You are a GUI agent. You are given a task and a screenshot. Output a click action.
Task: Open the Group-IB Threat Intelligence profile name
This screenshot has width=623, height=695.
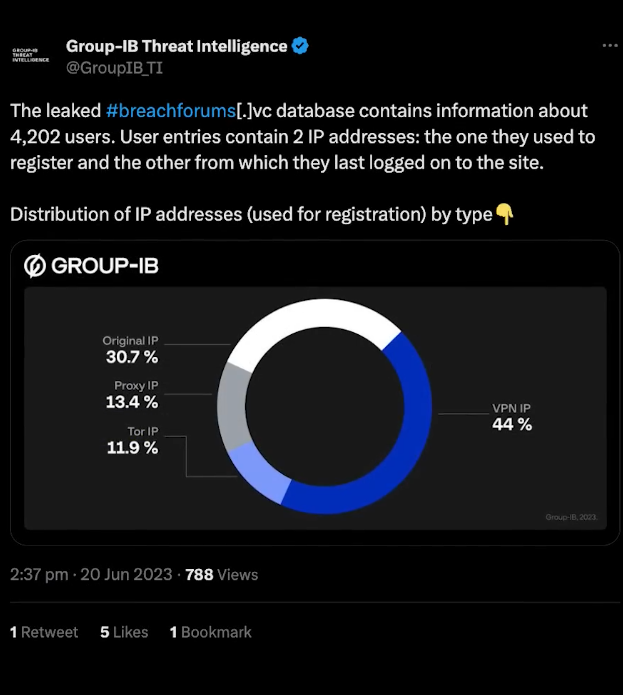coord(176,46)
